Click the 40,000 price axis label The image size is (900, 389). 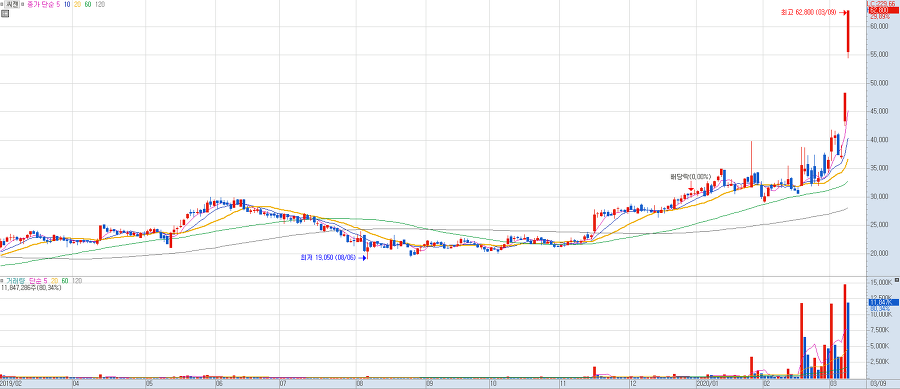(878, 141)
